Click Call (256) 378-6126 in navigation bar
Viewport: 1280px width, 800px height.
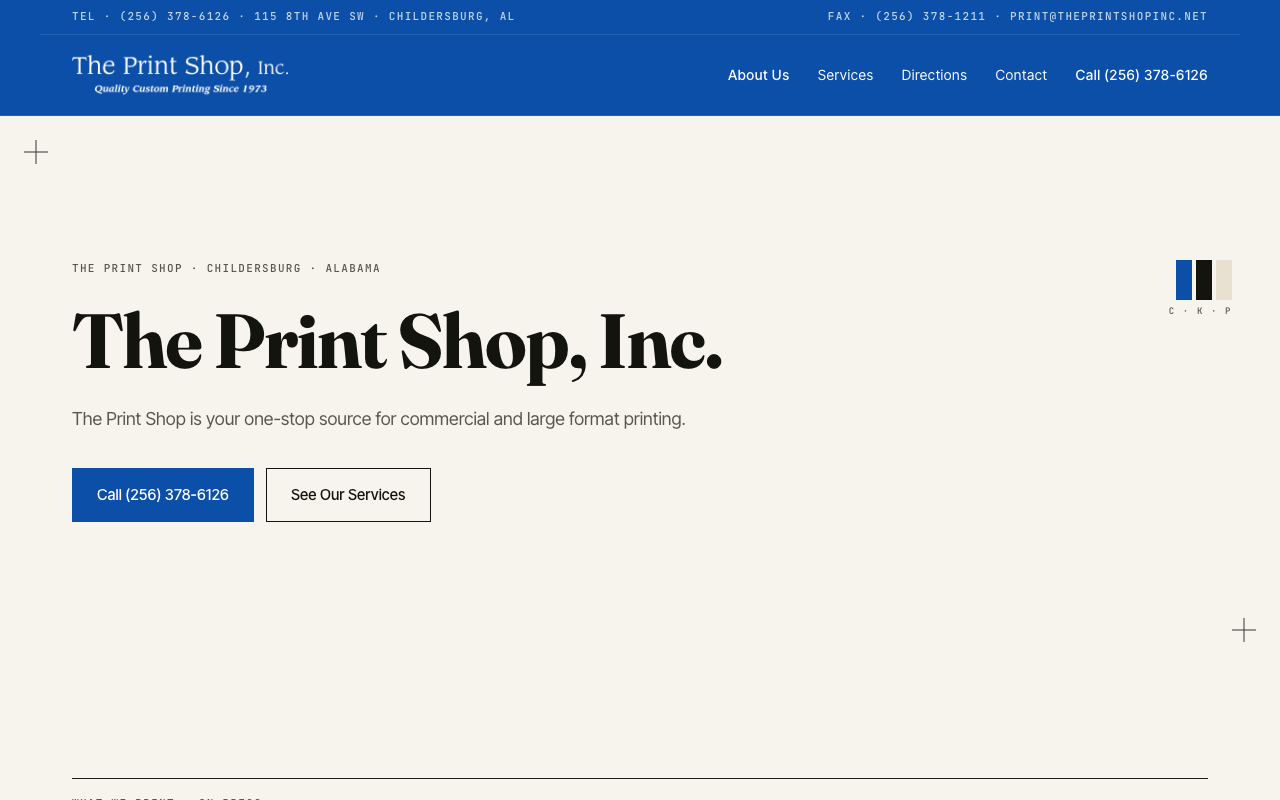[x=1141, y=75]
